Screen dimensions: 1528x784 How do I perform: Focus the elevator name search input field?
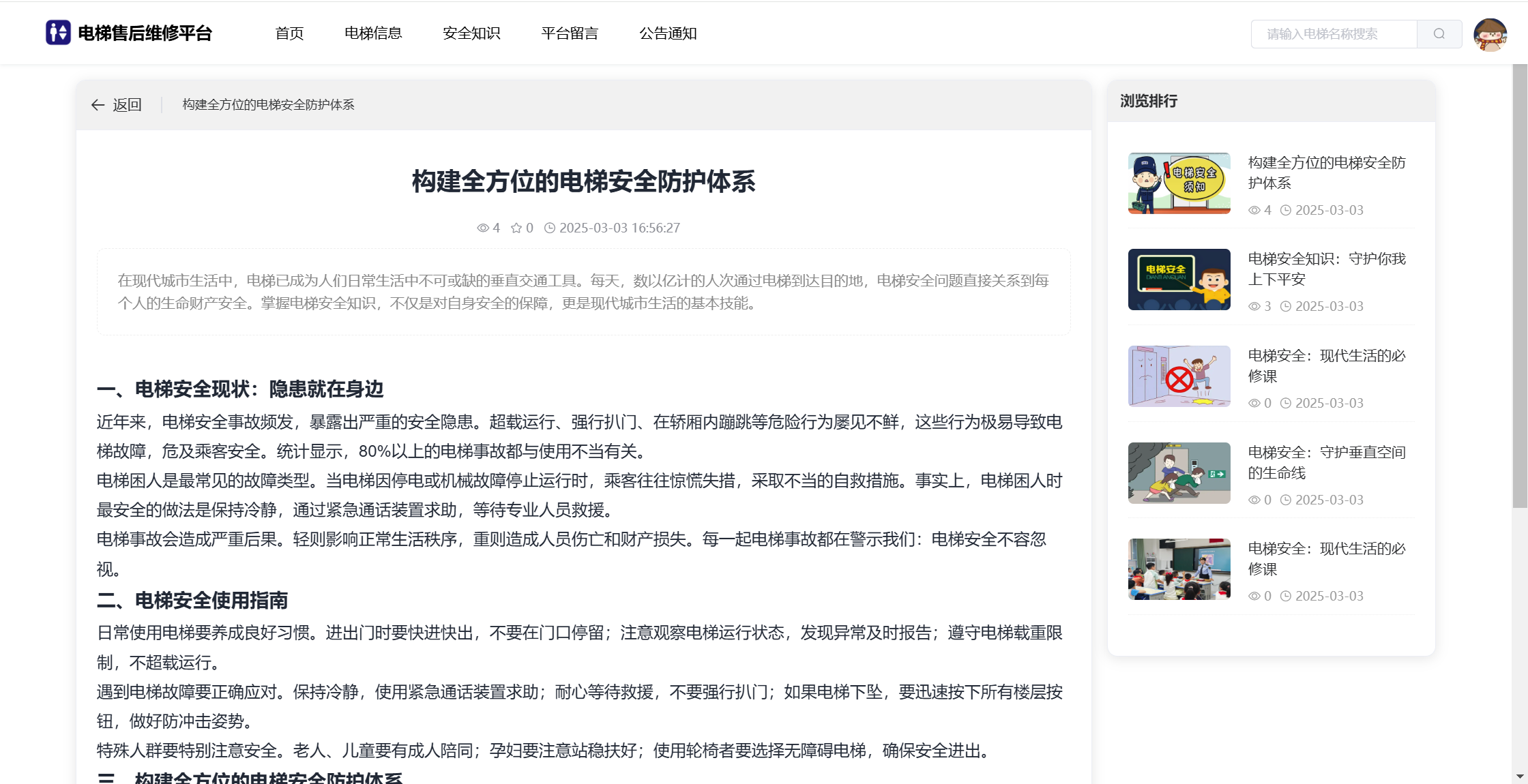[x=1334, y=34]
